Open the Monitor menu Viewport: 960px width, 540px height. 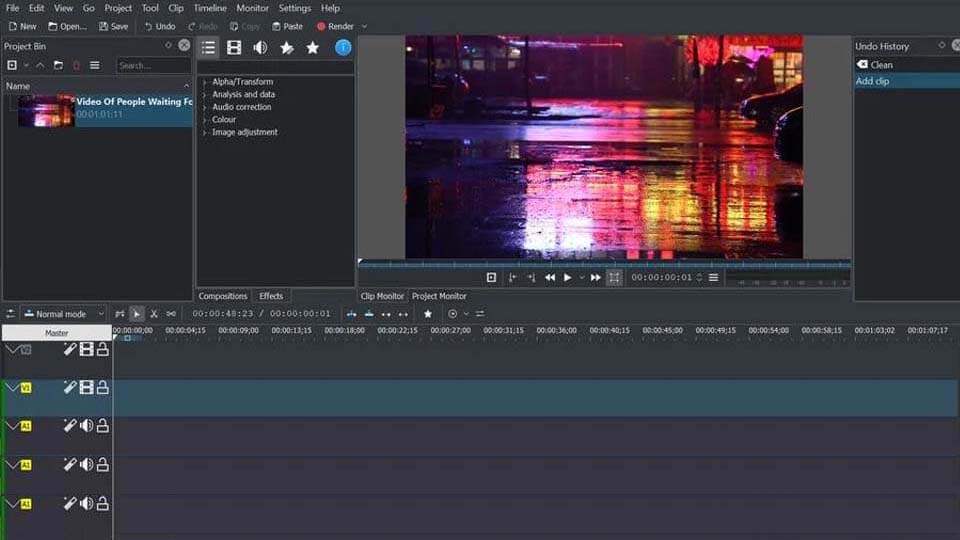[252, 8]
